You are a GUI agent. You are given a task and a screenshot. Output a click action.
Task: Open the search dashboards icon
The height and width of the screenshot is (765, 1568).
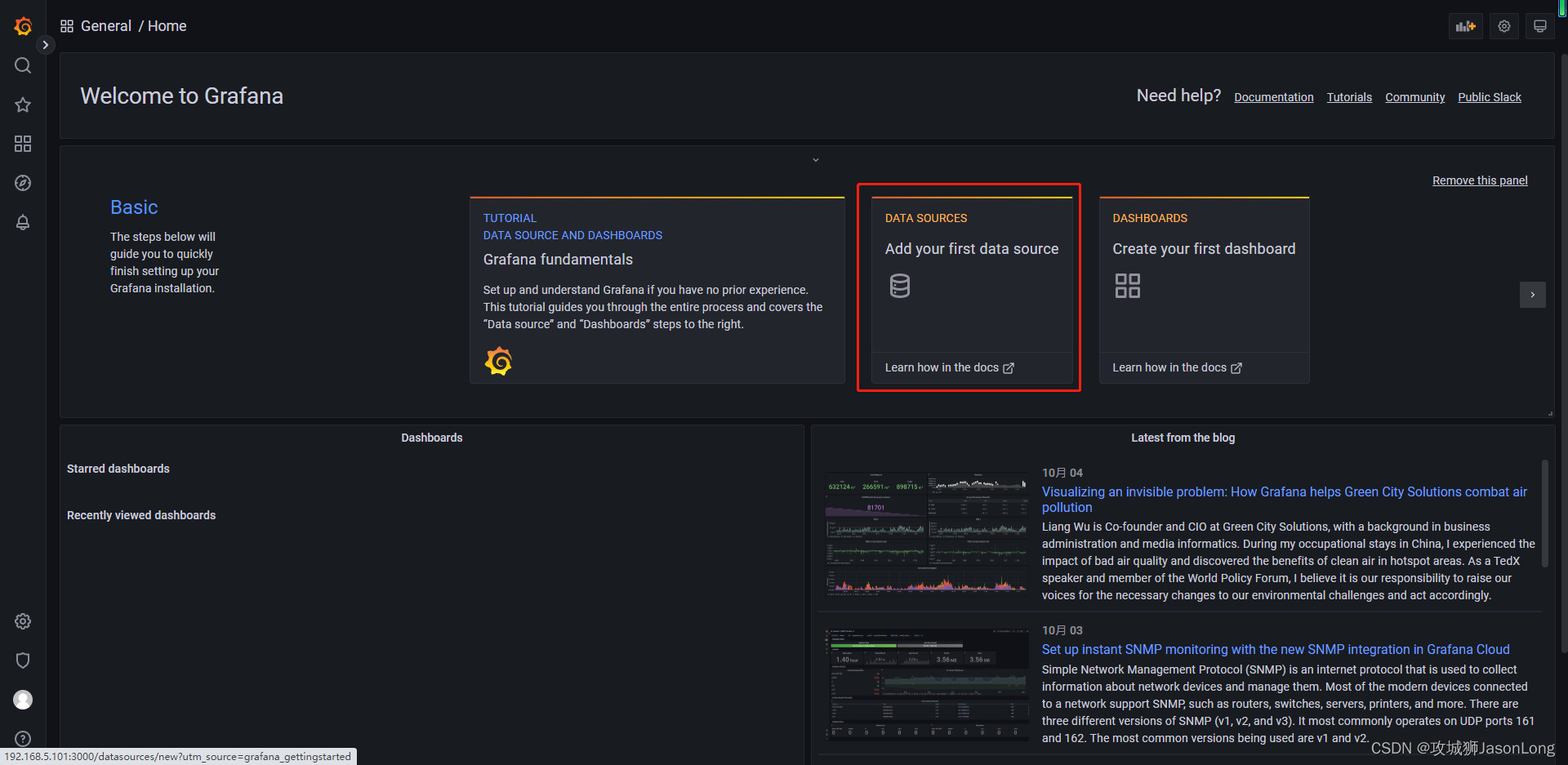click(x=23, y=65)
